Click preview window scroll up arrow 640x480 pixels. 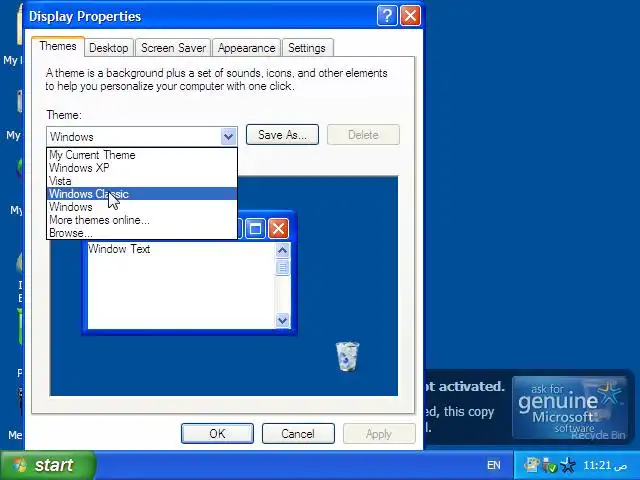pyautogui.click(x=282, y=250)
